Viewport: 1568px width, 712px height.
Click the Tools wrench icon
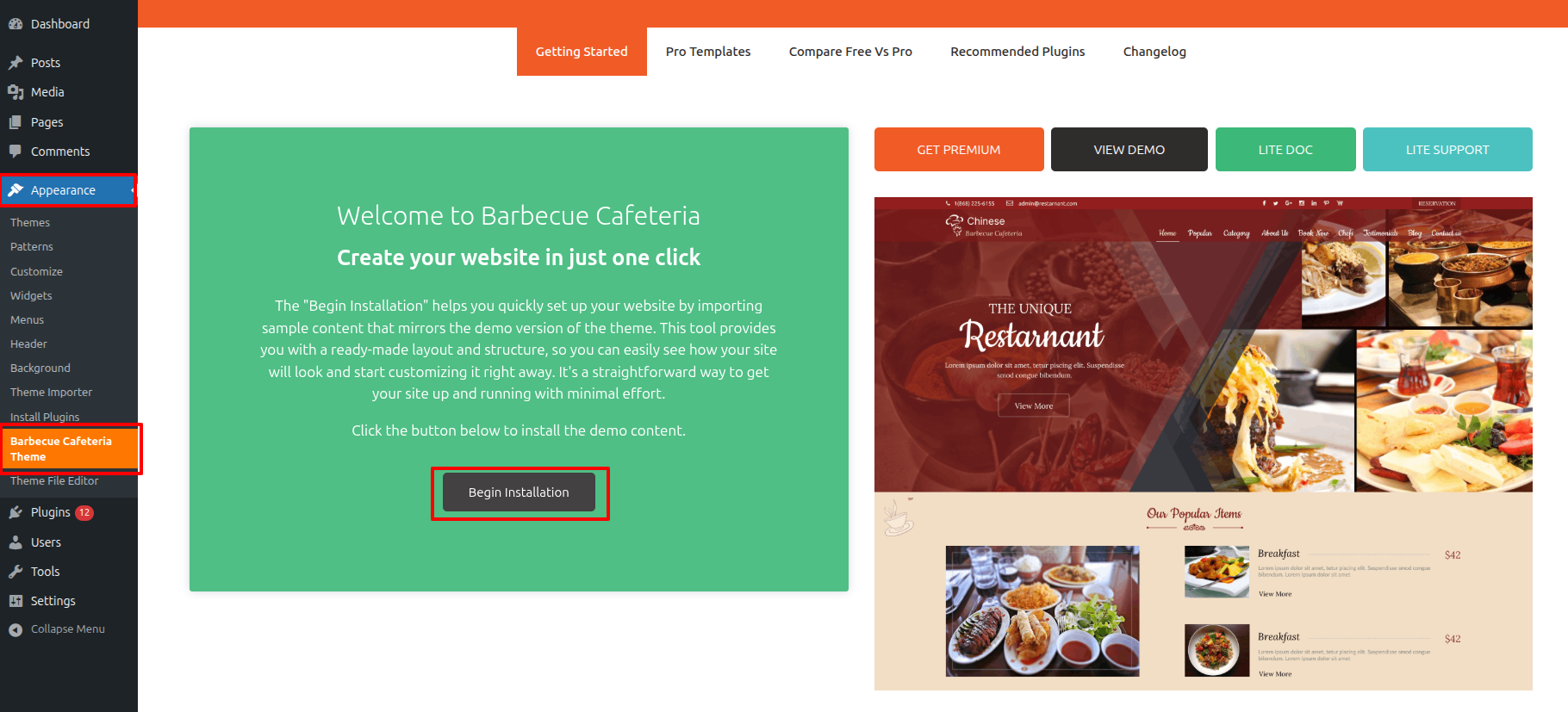tap(16, 572)
